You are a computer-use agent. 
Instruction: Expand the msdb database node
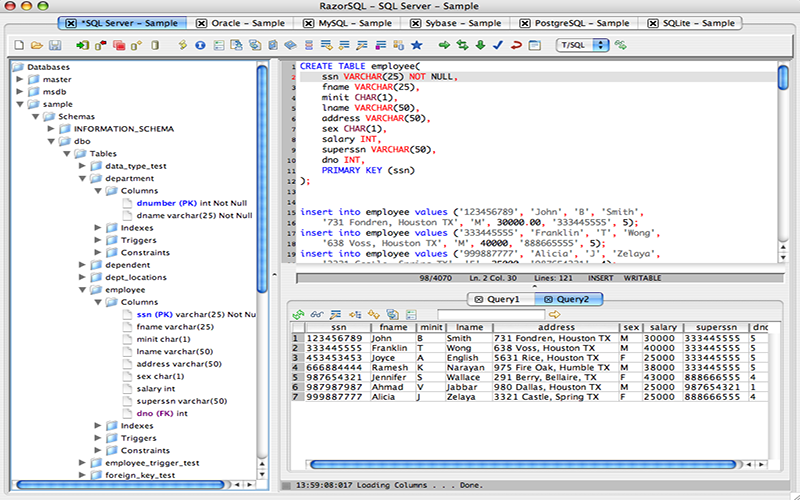click(x=19, y=91)
